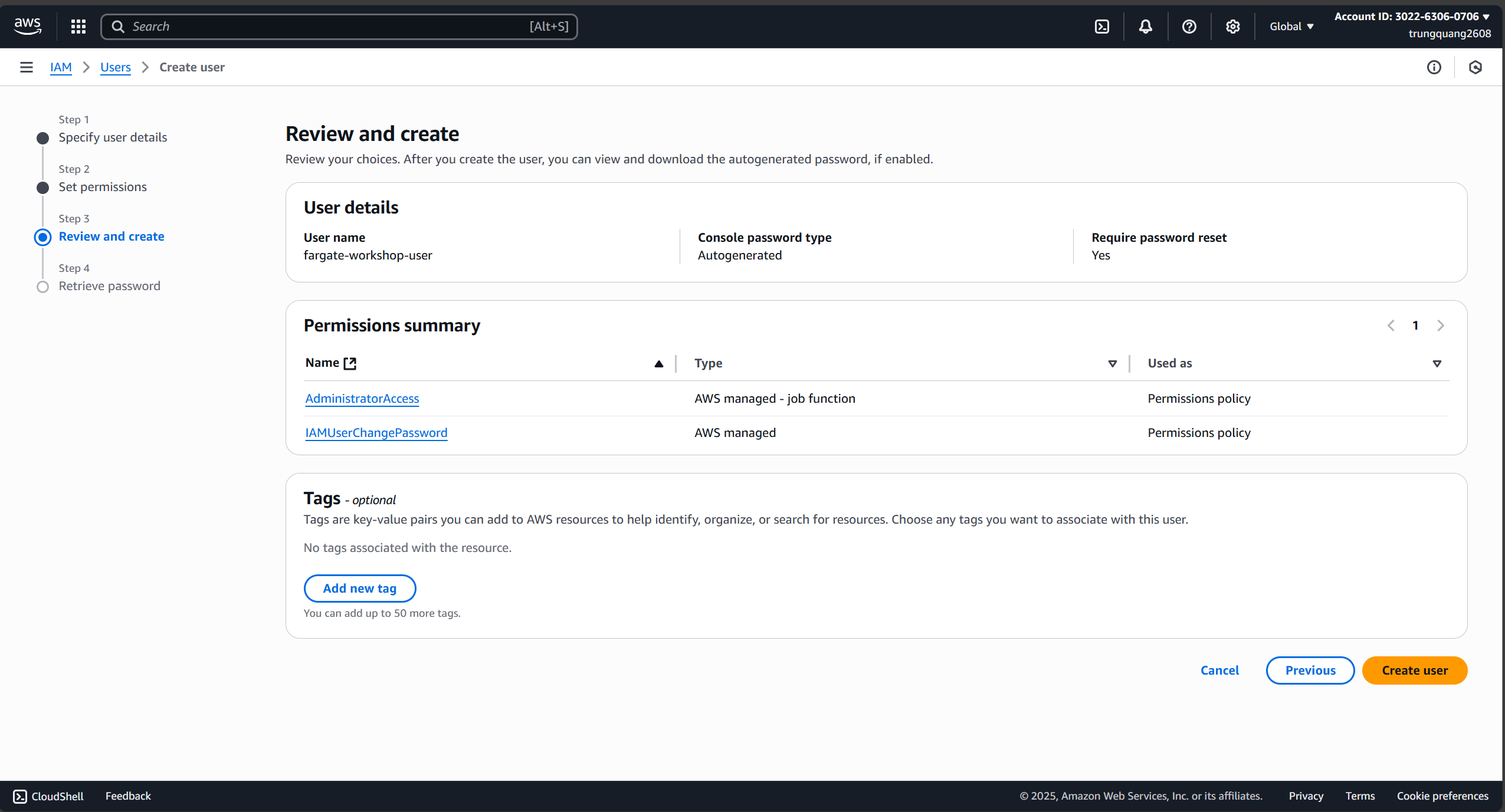The width and height of the screenshot is (1505, 812).
Task: Open the hexagon assistant icon
Action: click(1475, 67)
